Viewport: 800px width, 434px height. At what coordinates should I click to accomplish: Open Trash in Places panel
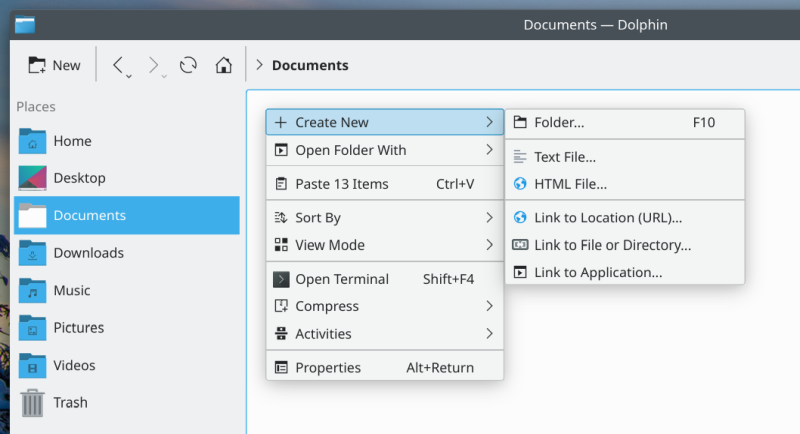pyautogui.click(x=70, y=402)
